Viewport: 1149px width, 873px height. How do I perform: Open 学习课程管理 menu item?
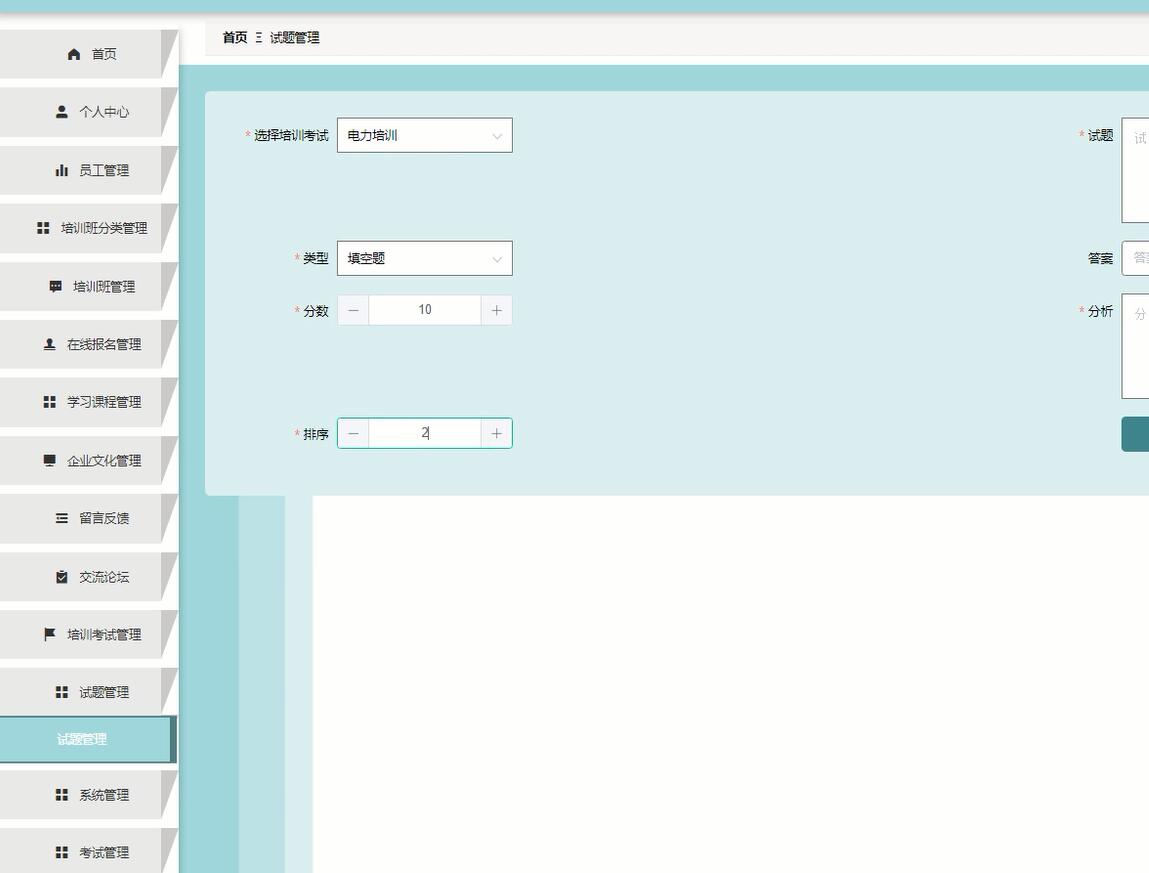click(88, 402)
